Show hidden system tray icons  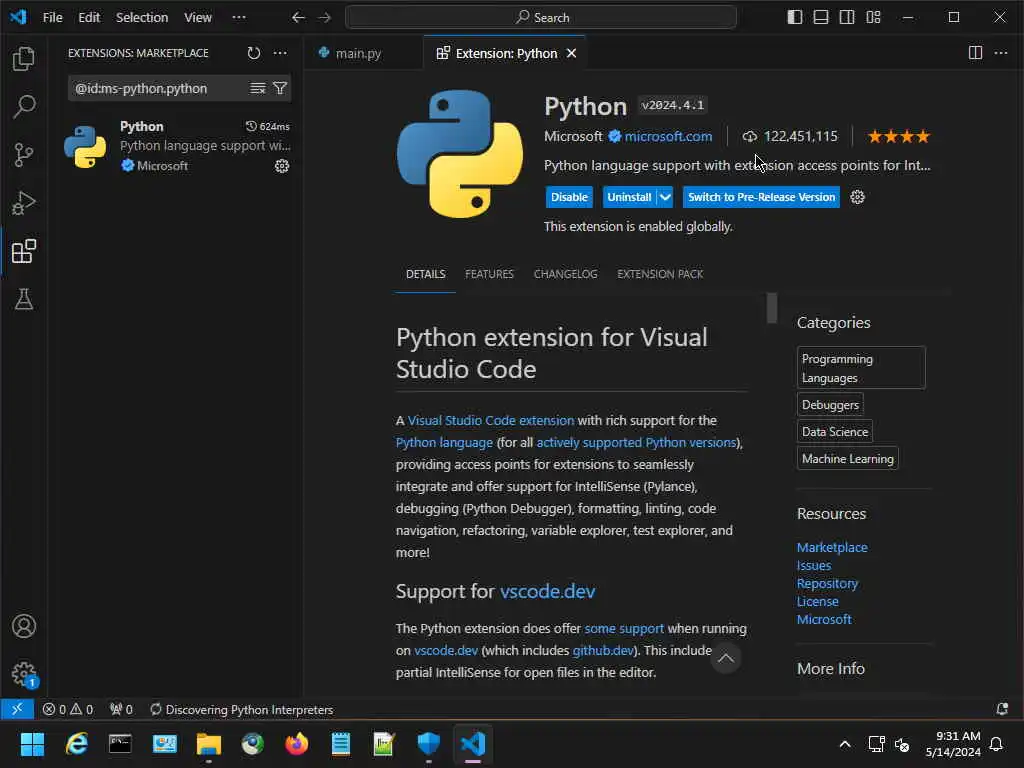pos(844,744)
